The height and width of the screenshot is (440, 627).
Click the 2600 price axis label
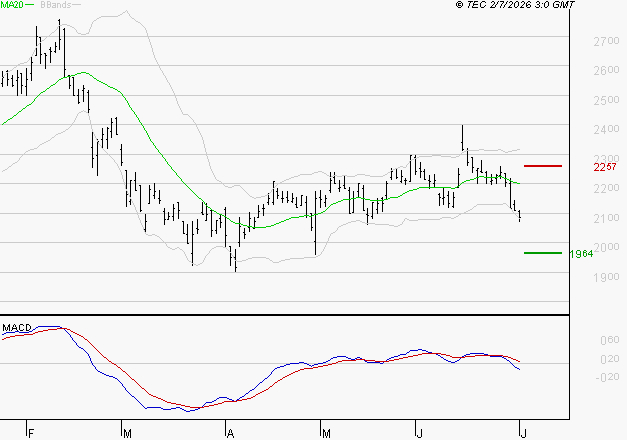click(606, 70)
